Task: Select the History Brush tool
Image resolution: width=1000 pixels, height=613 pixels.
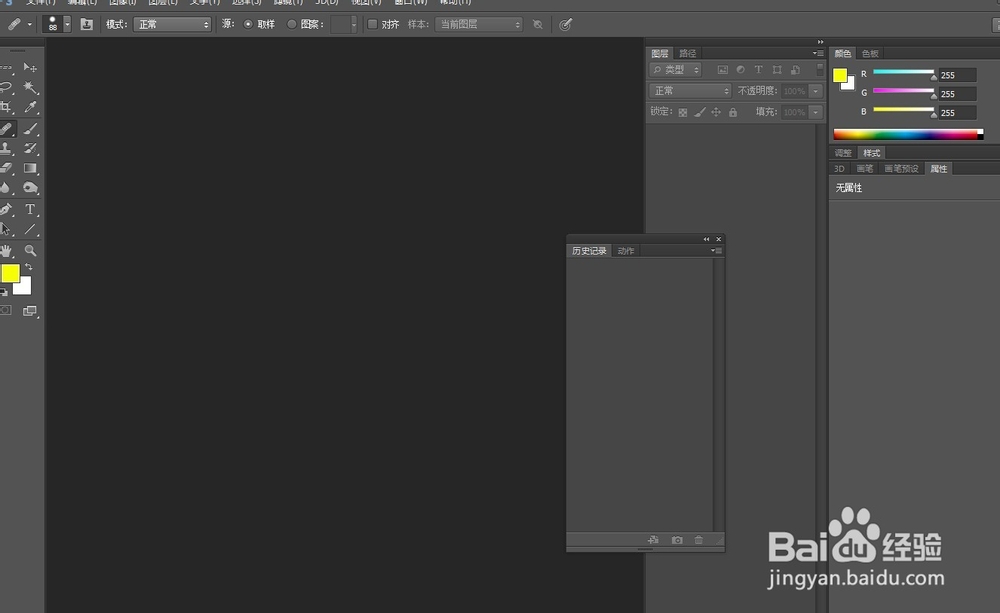Action: click(30, 148)
